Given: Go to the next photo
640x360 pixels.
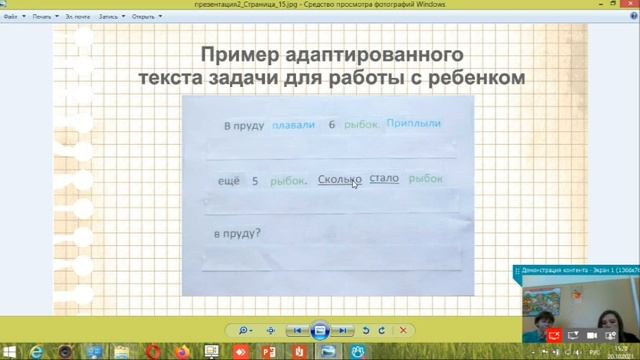Looking at the screenshot, I should coord(342,330).
